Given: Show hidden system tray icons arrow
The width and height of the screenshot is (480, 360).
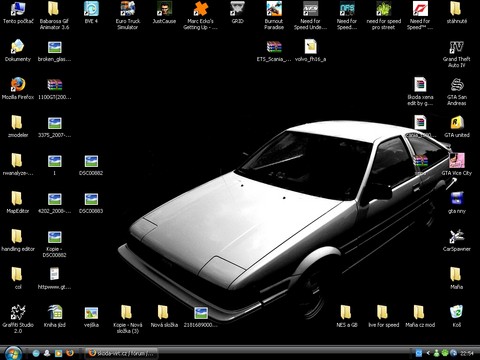Looking at the screenshot, I should (428, 353).
